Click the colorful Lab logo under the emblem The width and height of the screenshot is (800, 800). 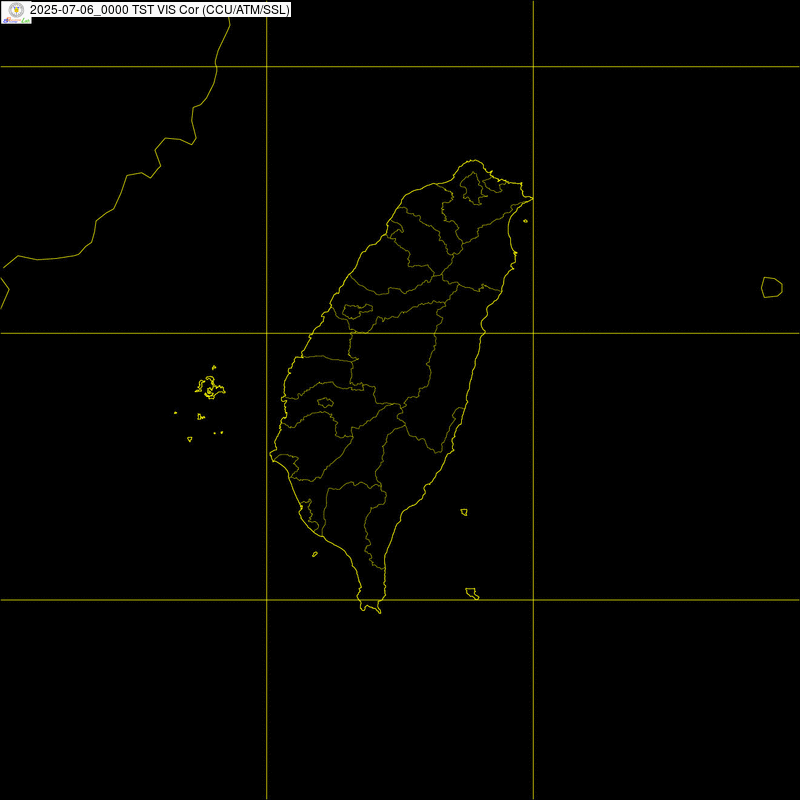[16, 20]
